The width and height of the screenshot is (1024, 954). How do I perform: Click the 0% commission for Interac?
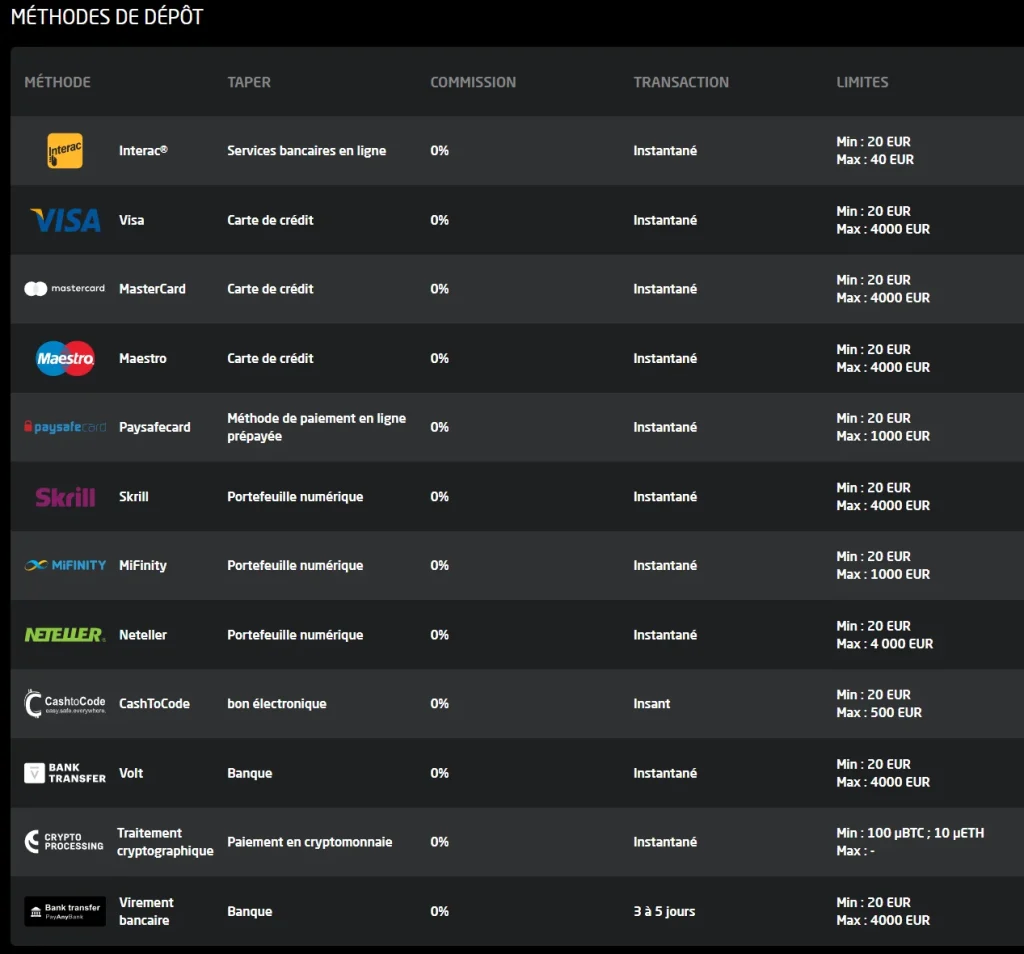440,151
